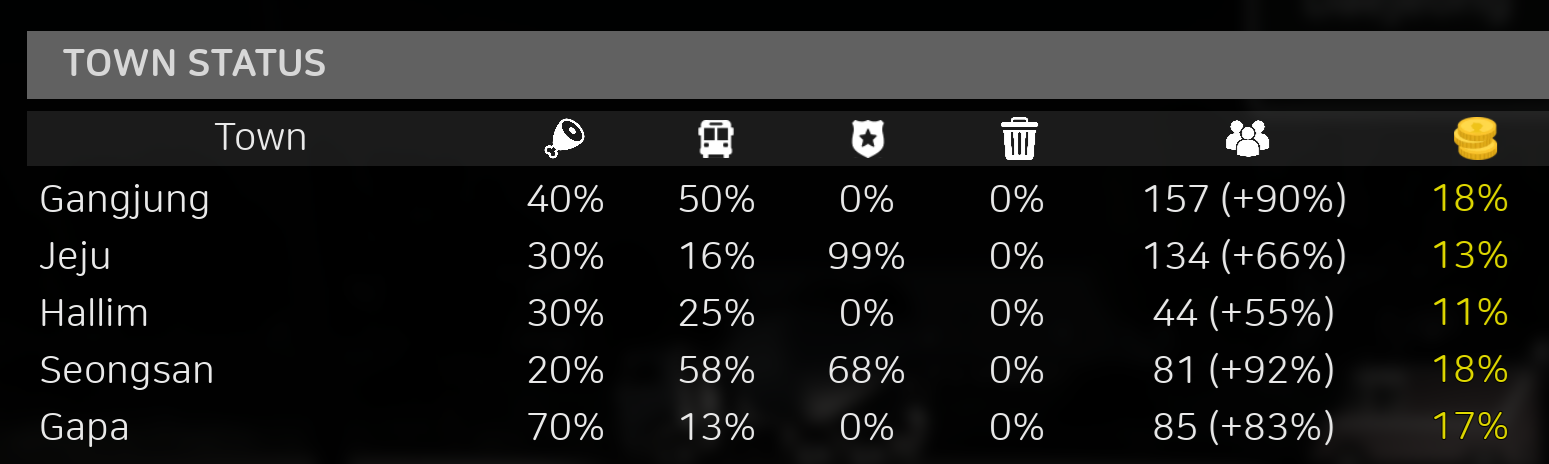The height and width of the screenshot is (464, 1549).
Task: Click the food supply meat icon
Action: (565, 138)
